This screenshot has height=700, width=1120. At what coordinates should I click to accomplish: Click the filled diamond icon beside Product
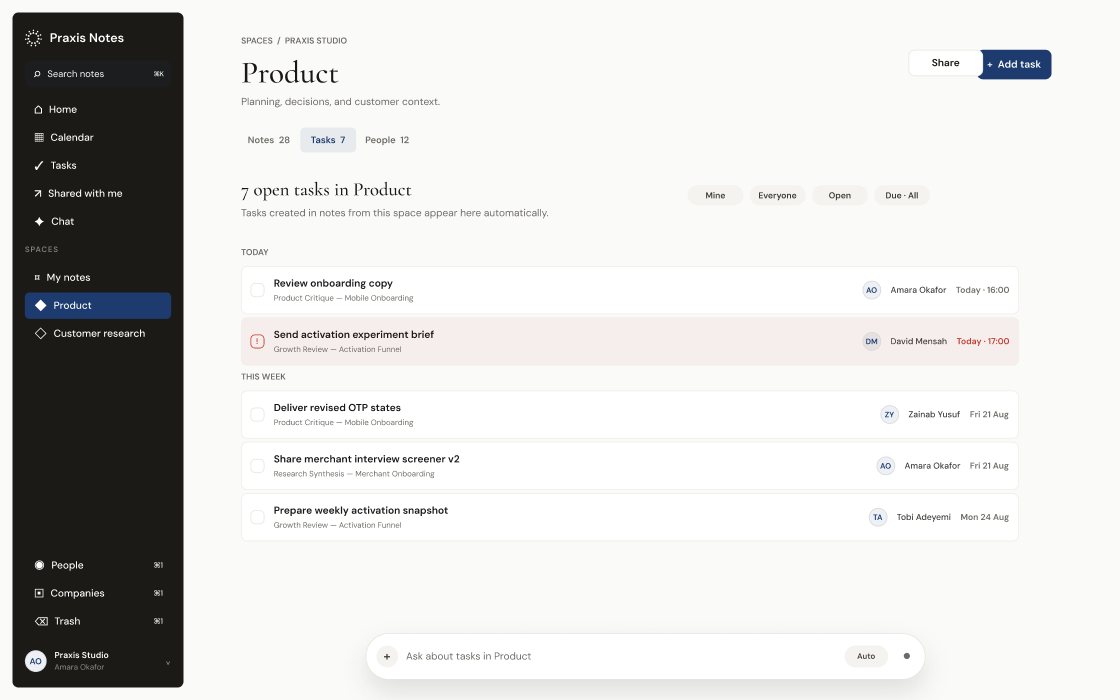(x=41, y=305)
